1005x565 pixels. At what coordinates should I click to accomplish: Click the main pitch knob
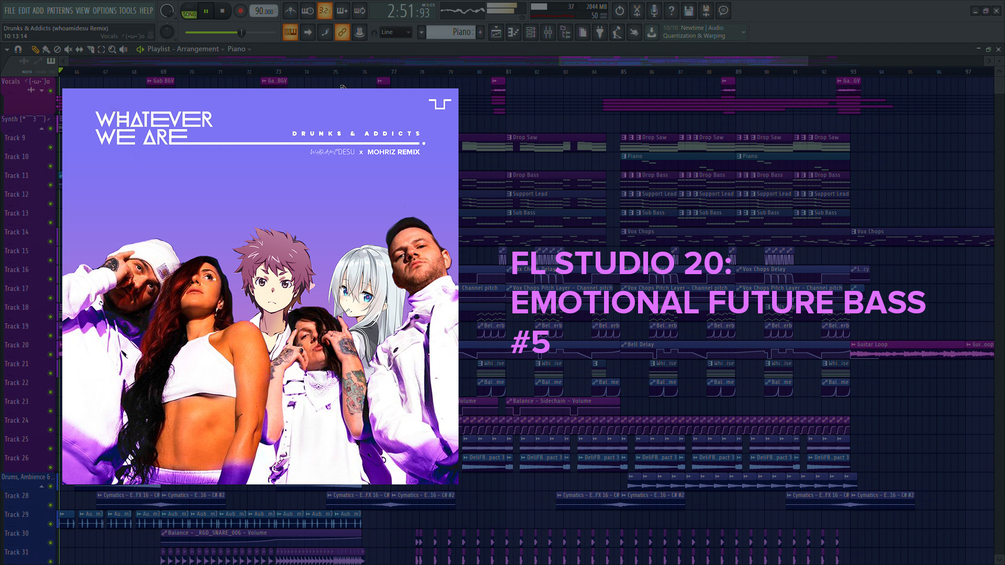click(x=167, y=31)
